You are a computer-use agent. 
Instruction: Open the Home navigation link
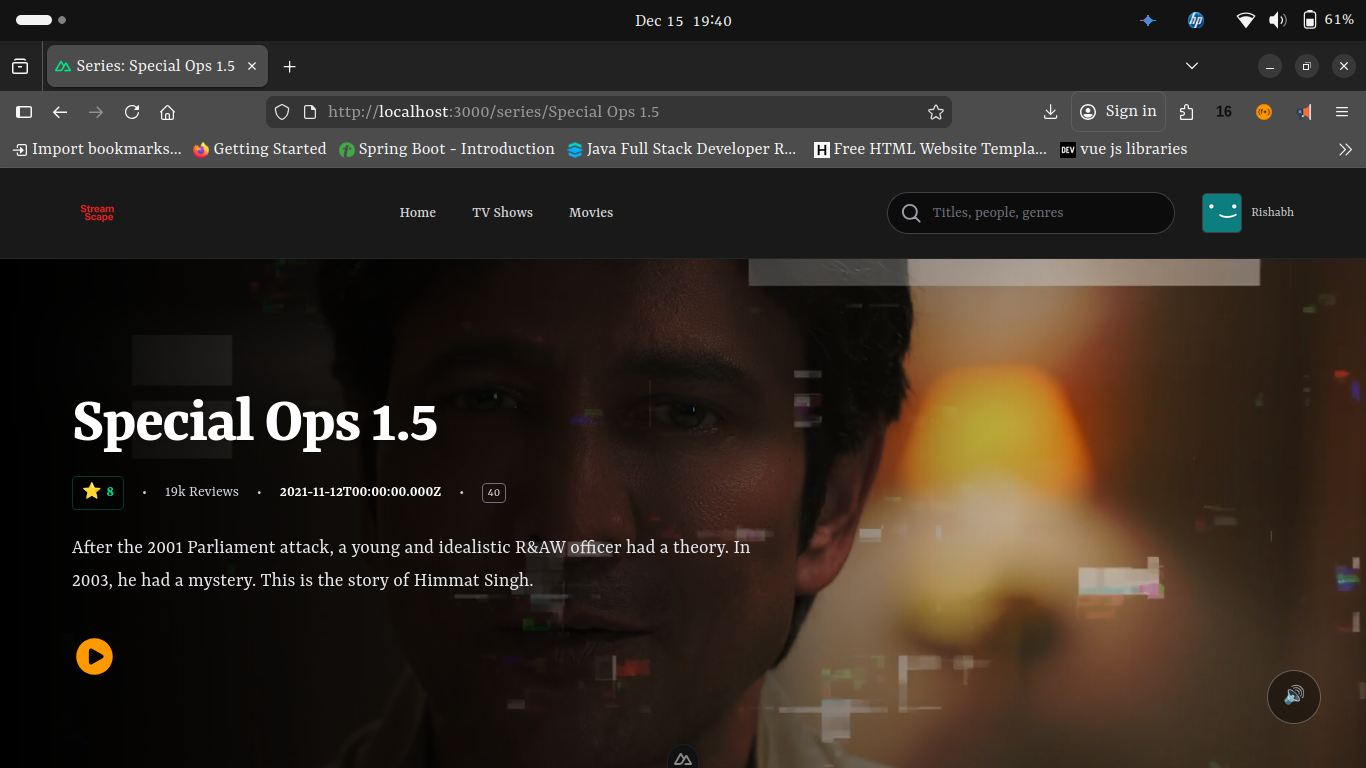tap(417, 213)
